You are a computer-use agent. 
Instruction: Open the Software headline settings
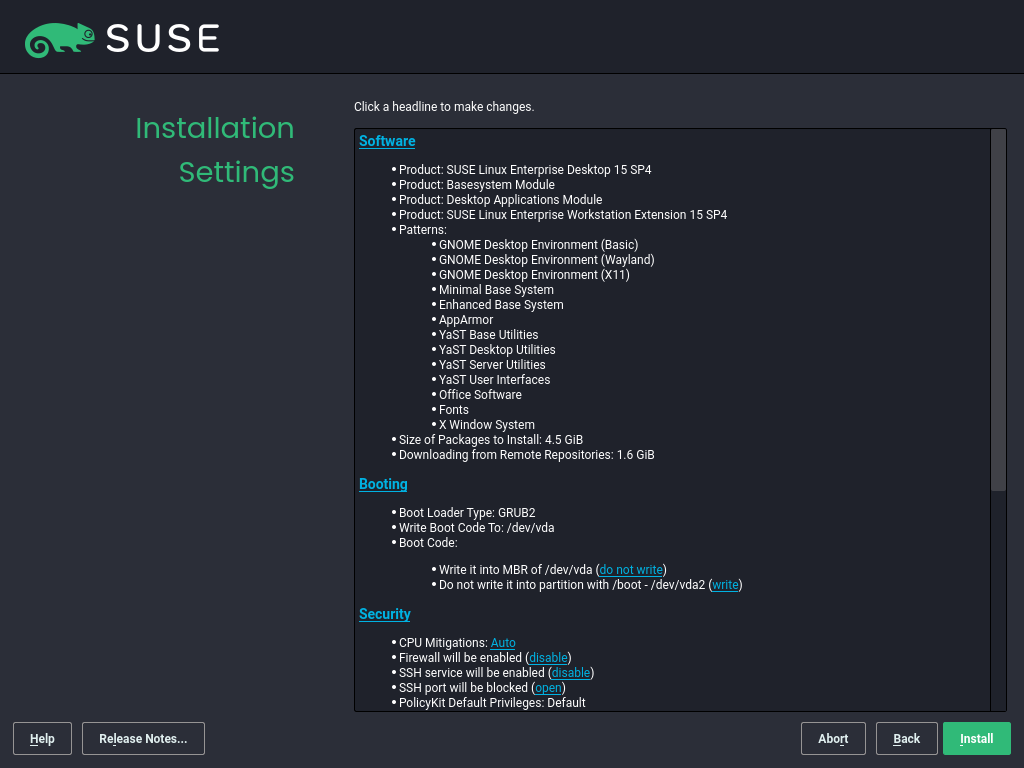tap(387, 141)
